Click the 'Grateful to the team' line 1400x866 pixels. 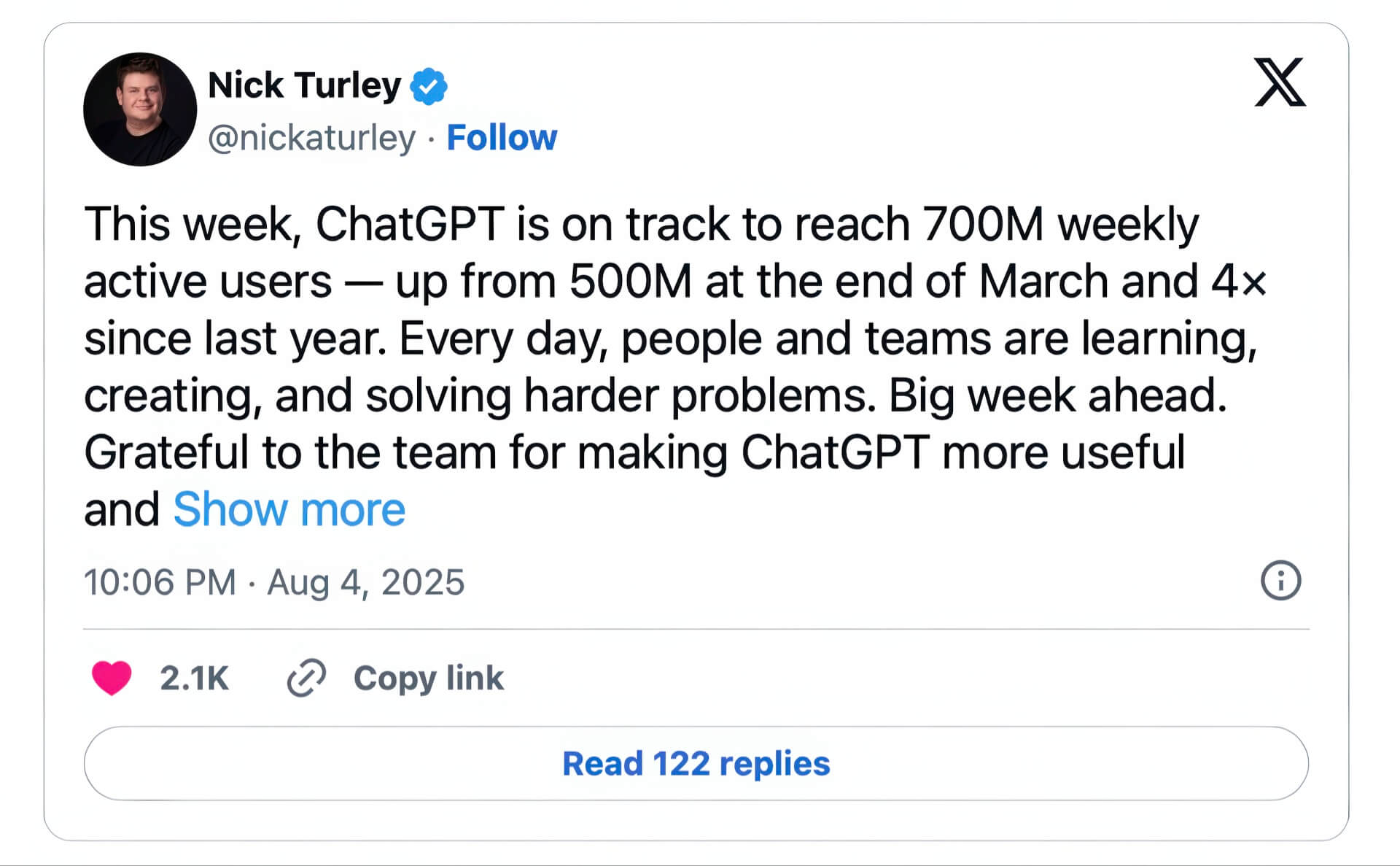click(x=634, y=452)
